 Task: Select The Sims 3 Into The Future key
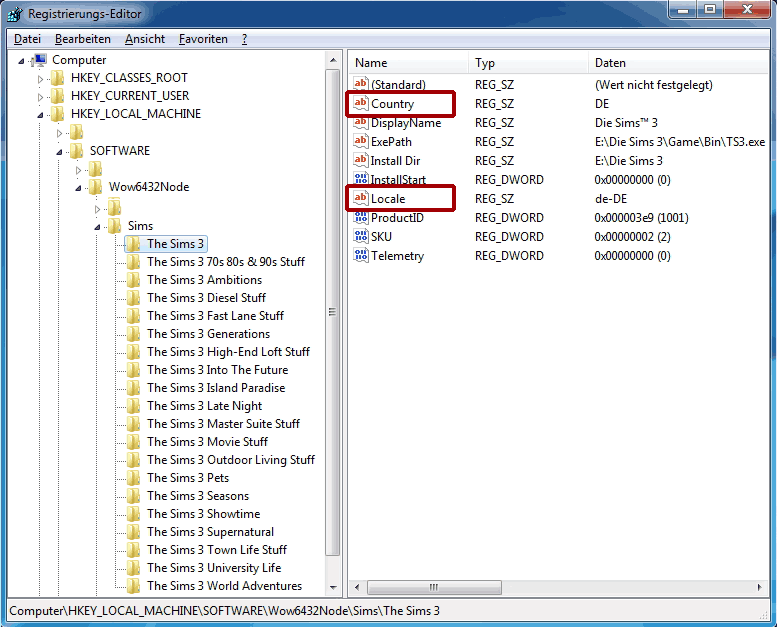coord(217,370)
